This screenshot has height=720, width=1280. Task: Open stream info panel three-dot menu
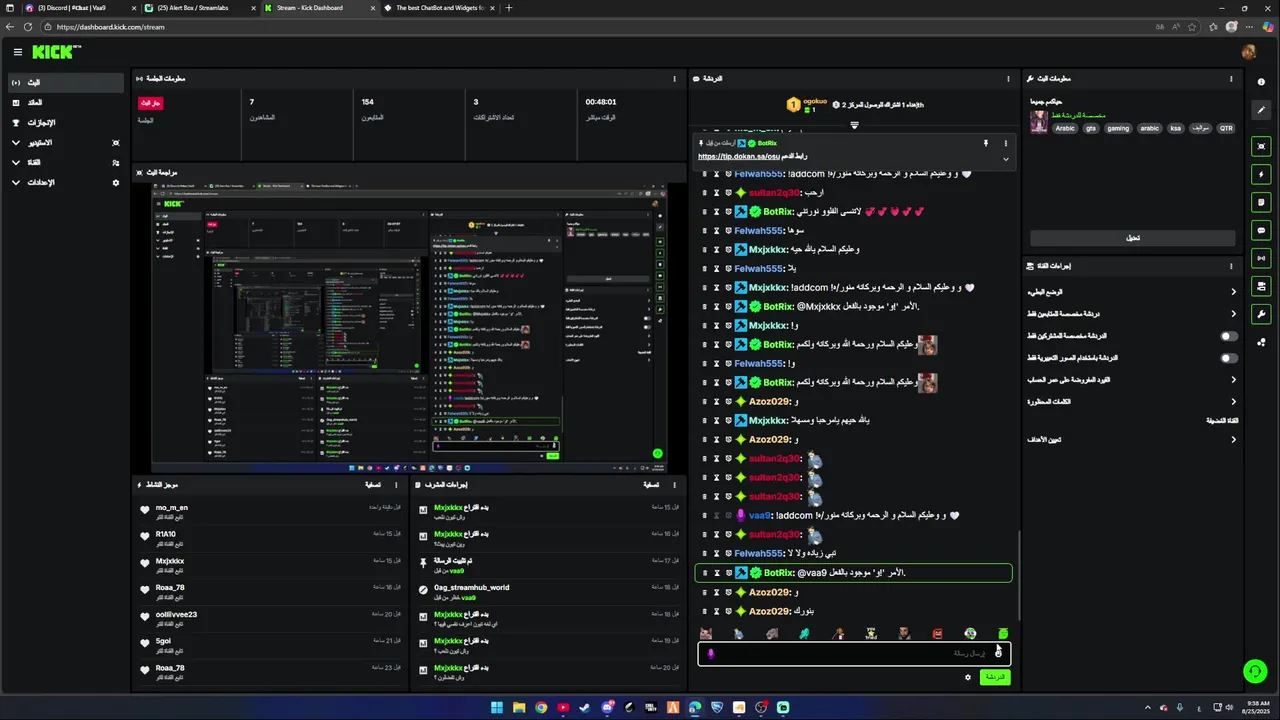[1231, 78]
